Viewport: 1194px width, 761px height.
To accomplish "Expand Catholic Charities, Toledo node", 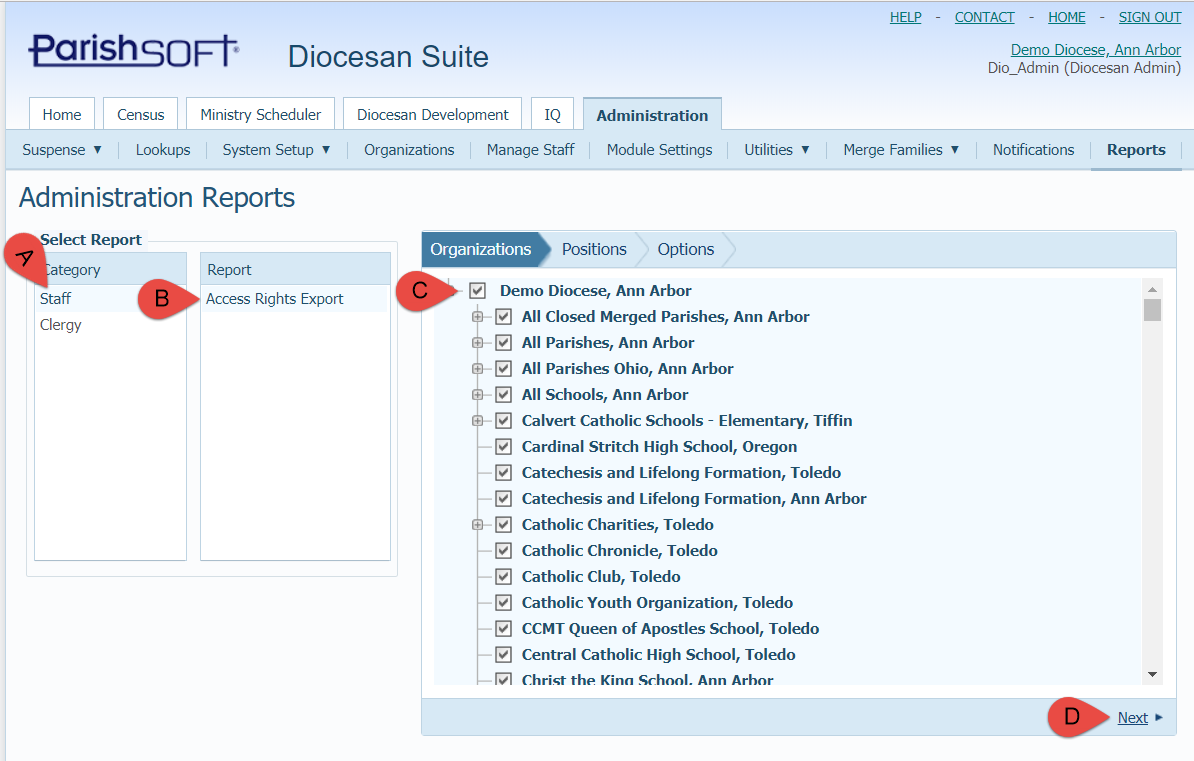I will coord(477,524).
